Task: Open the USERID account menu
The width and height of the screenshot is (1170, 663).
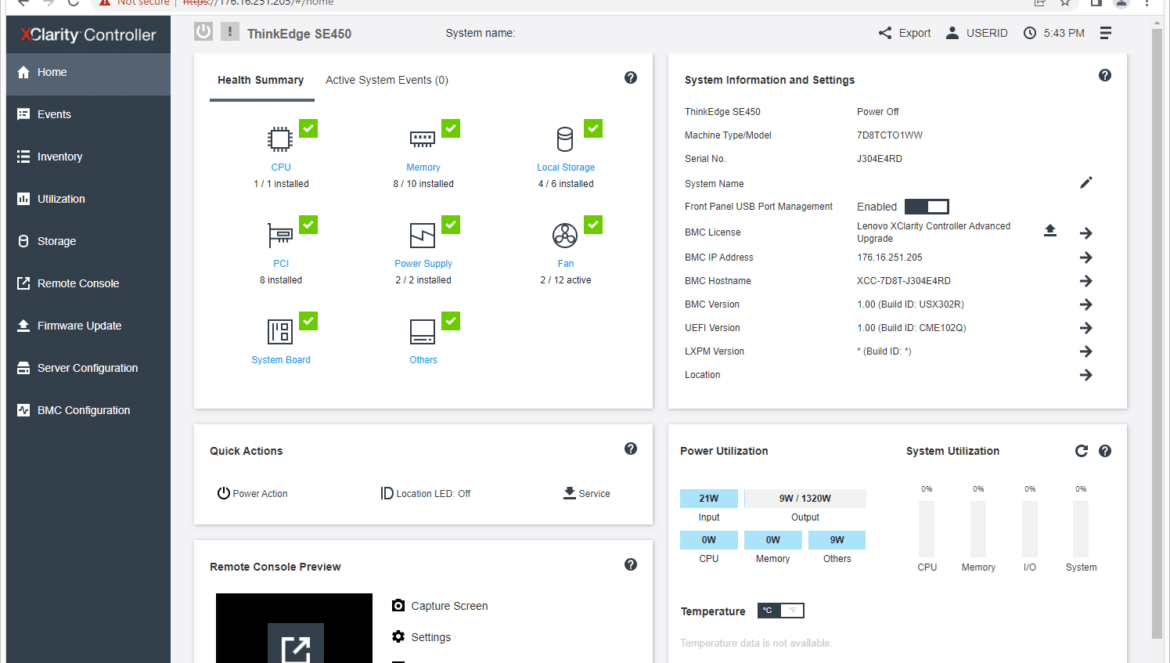Action: (977, 33)
